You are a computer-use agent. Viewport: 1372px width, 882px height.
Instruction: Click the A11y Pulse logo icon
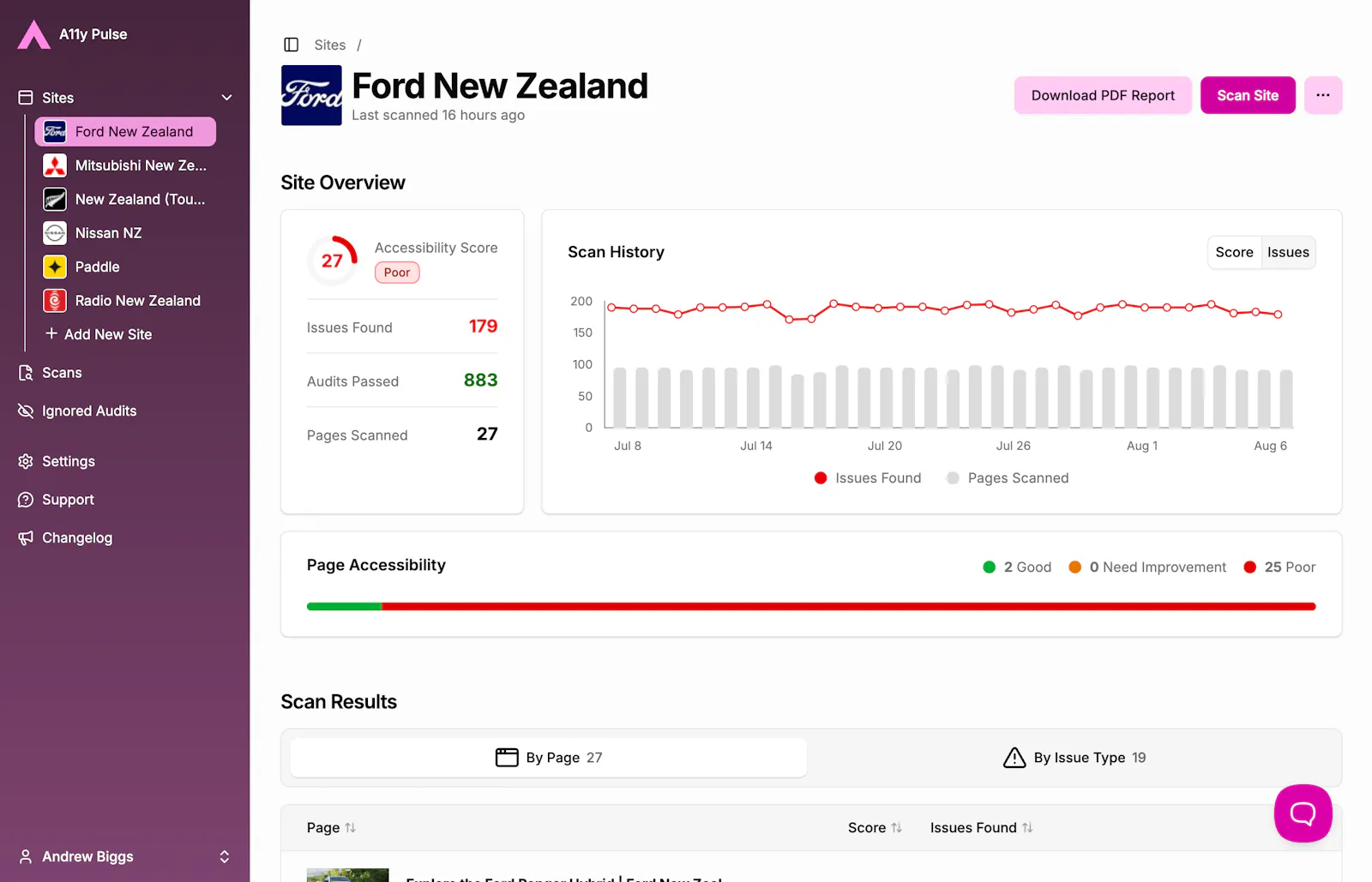tap(33, 34)
